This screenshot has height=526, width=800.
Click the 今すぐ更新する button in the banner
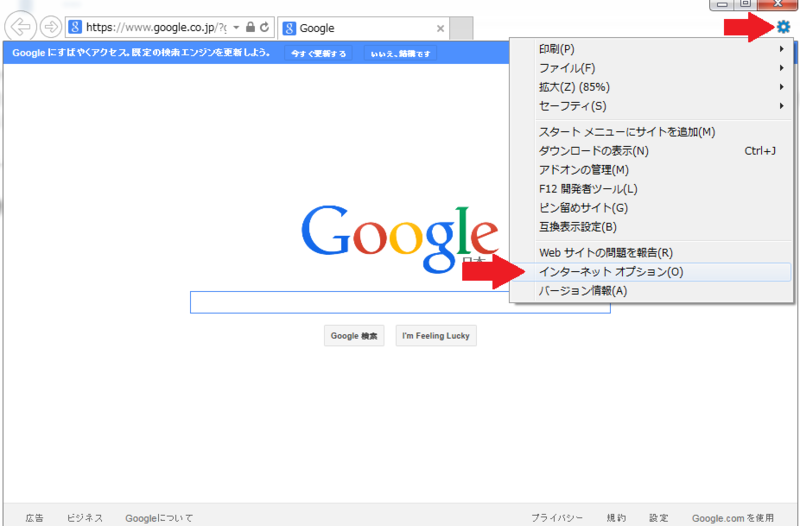tap(319, 53)
